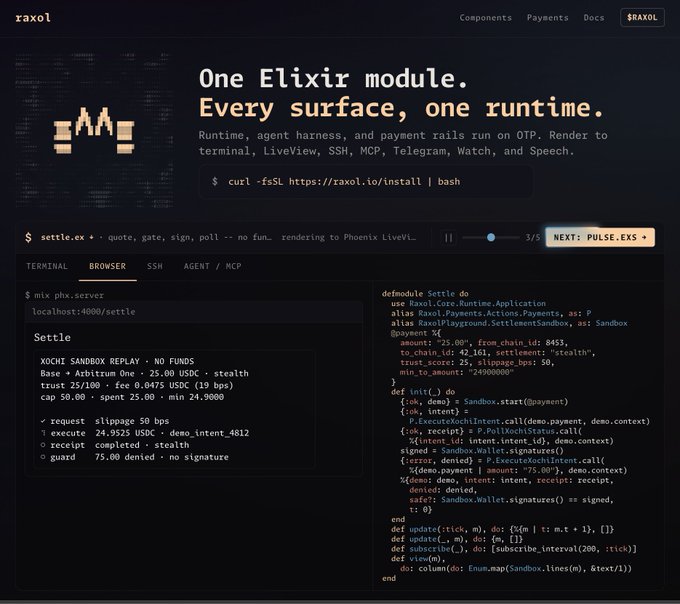This screenshot has width=680, height=604.
Task: Click the 'request slippage 50 bps' row
Action: click(105, 421)
